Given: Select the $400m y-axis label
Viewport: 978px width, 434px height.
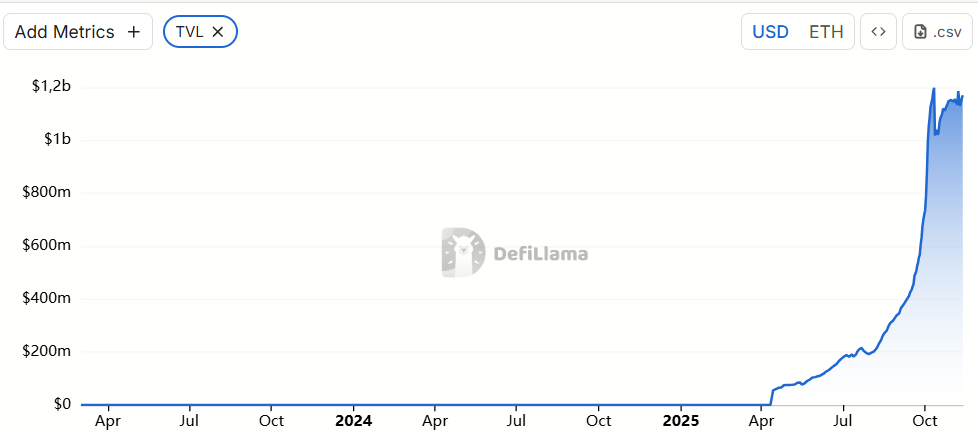Looking at the screenshot, I should 47,299.
